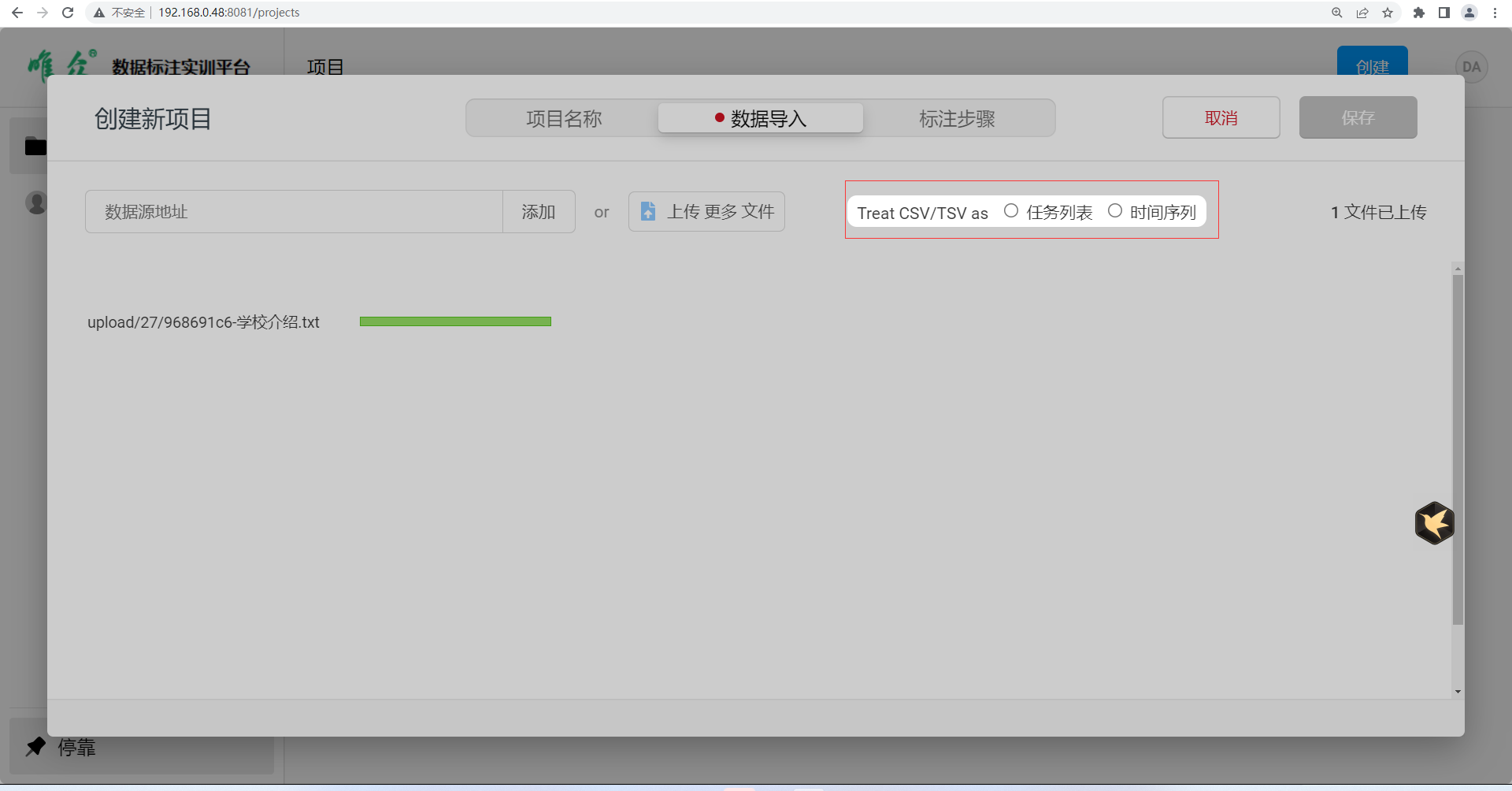Click into the 数据源地址 input field
The width and height of the screenshot is (1512, 791).
(x=294, y=212)
